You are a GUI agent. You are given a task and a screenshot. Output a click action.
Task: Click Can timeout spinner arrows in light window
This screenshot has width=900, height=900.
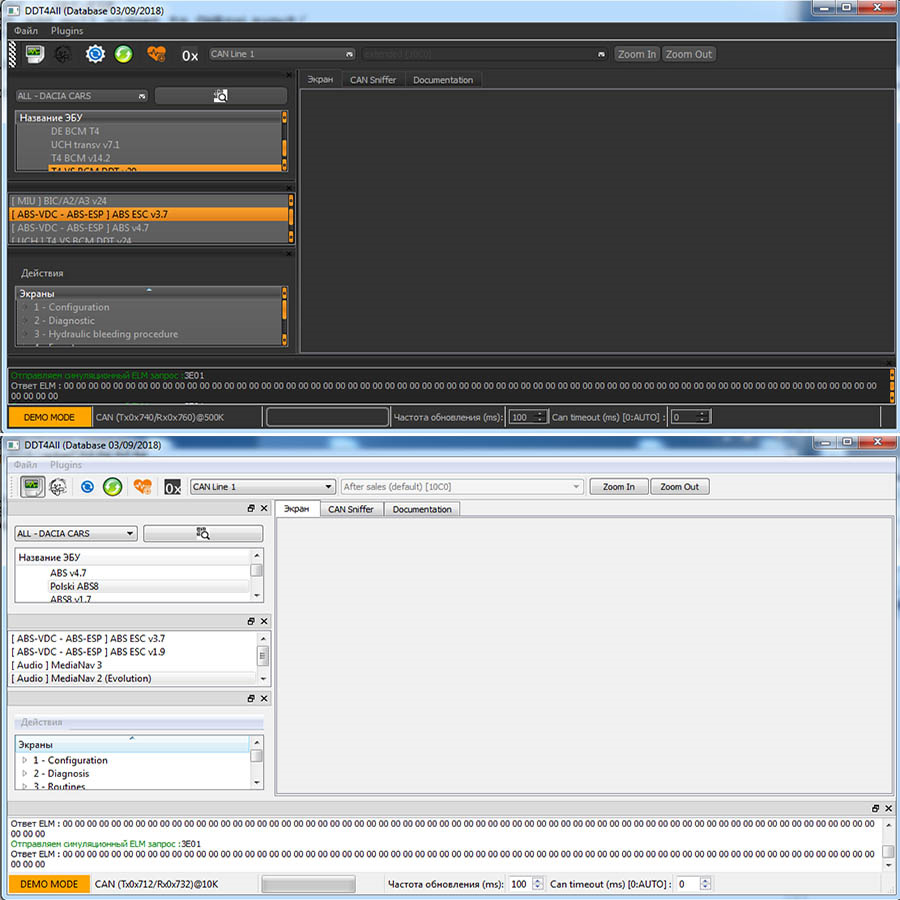[x=705, y=884]
